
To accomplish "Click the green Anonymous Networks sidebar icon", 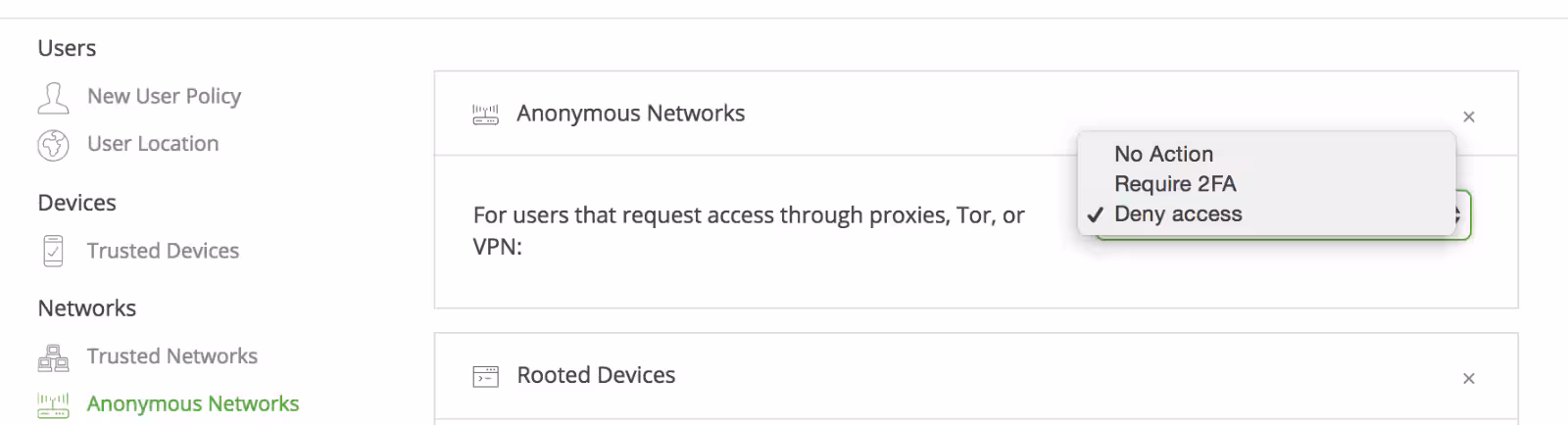I will pyautogui.click(x=53, y=404).
